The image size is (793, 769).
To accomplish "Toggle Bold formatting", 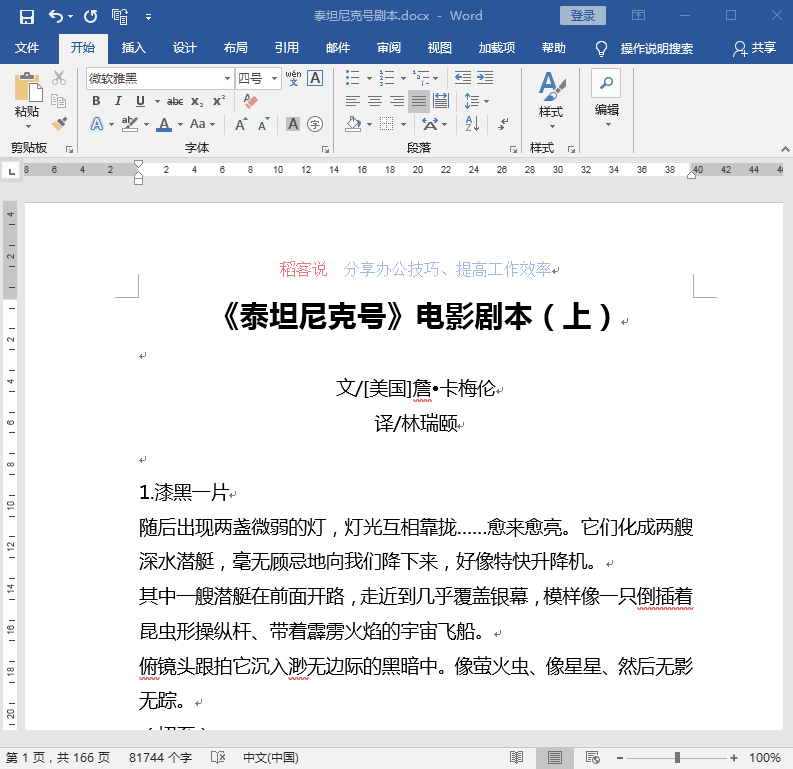I will point(96,101).
